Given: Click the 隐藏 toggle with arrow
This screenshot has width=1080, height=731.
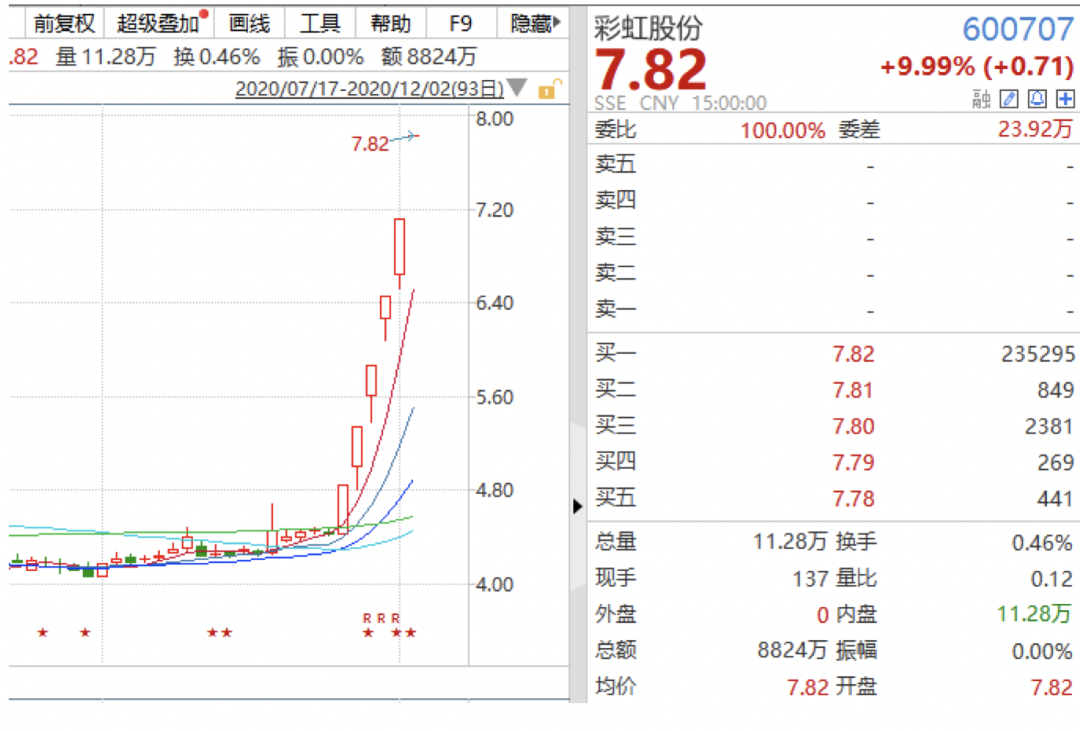Looking at the screenshot, I should (x=535, y=23).
